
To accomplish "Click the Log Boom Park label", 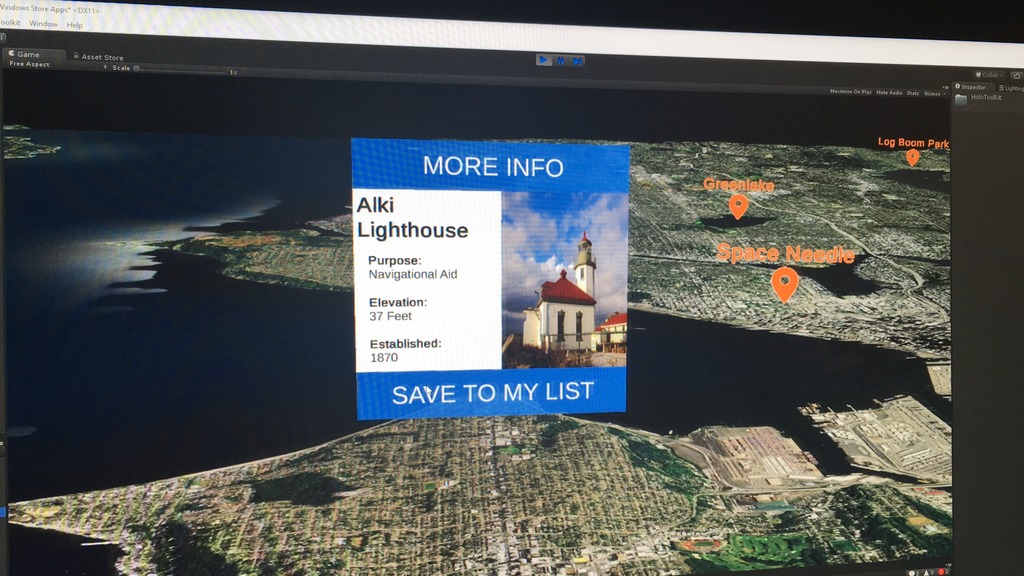I will point(913,142).
